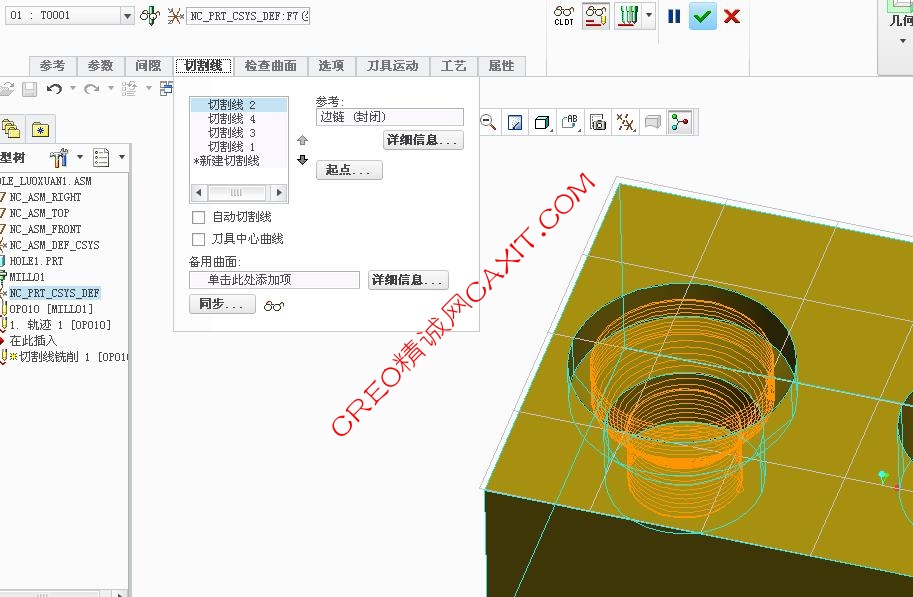Click the cut line list horizontal scrollbar

[x=239, y=192]
